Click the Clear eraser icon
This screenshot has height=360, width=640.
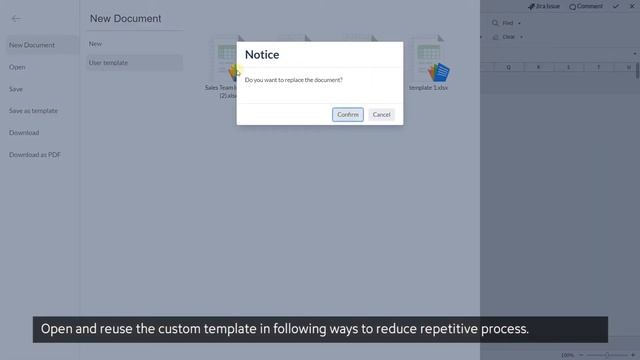tap(496, 37)
